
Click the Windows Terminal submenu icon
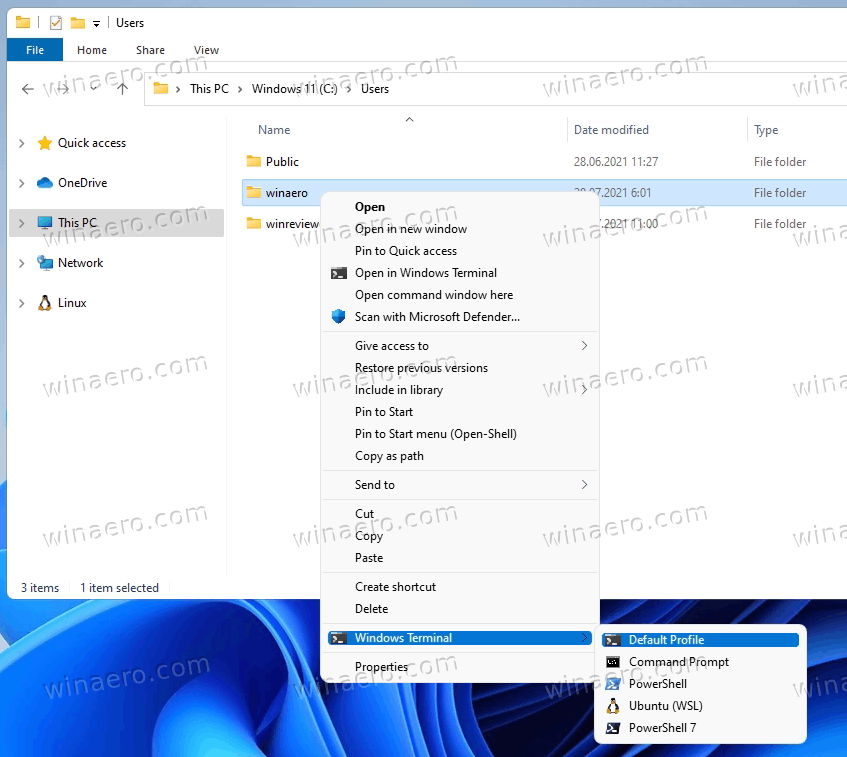[339, 638]
